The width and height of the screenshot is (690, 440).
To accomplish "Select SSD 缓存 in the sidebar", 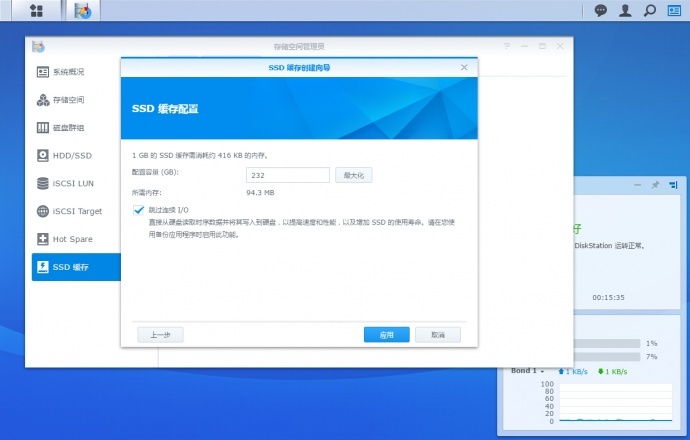I will pos(76,267).
